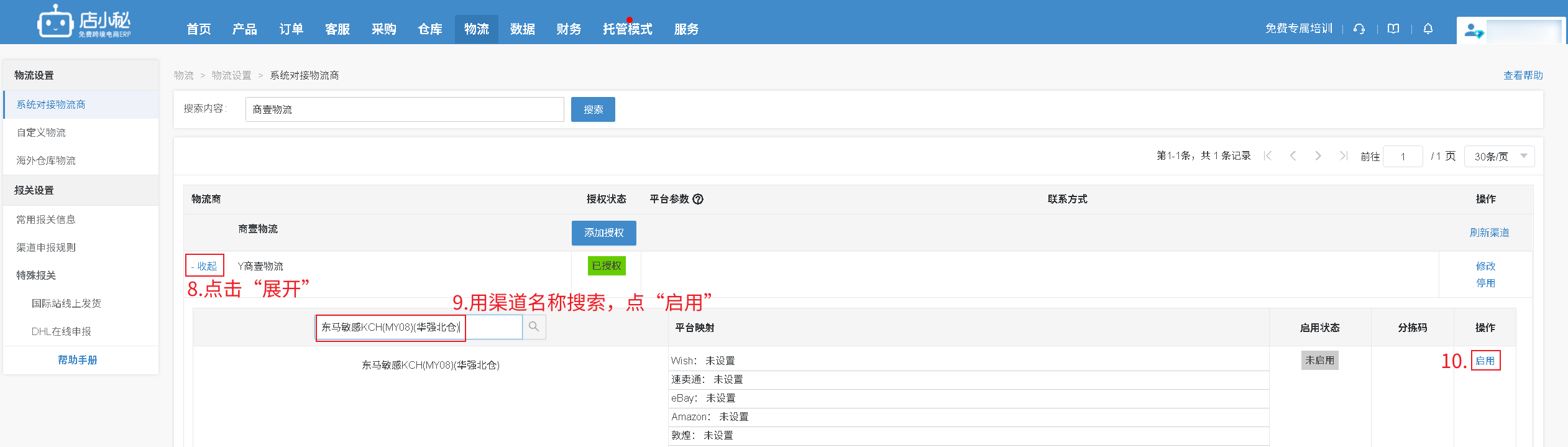Image resolution: width=1568 pixels, height=447 pixels.
Task: Click the notification bell icon
Action: [1428, 29]
